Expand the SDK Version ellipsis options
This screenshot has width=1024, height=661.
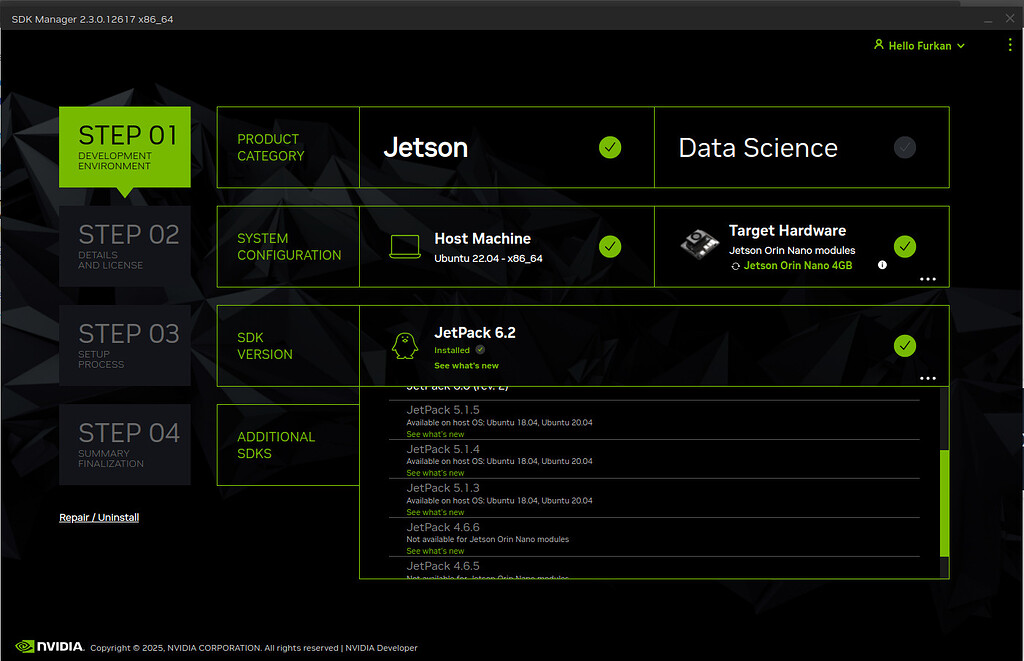pos(927,378)
